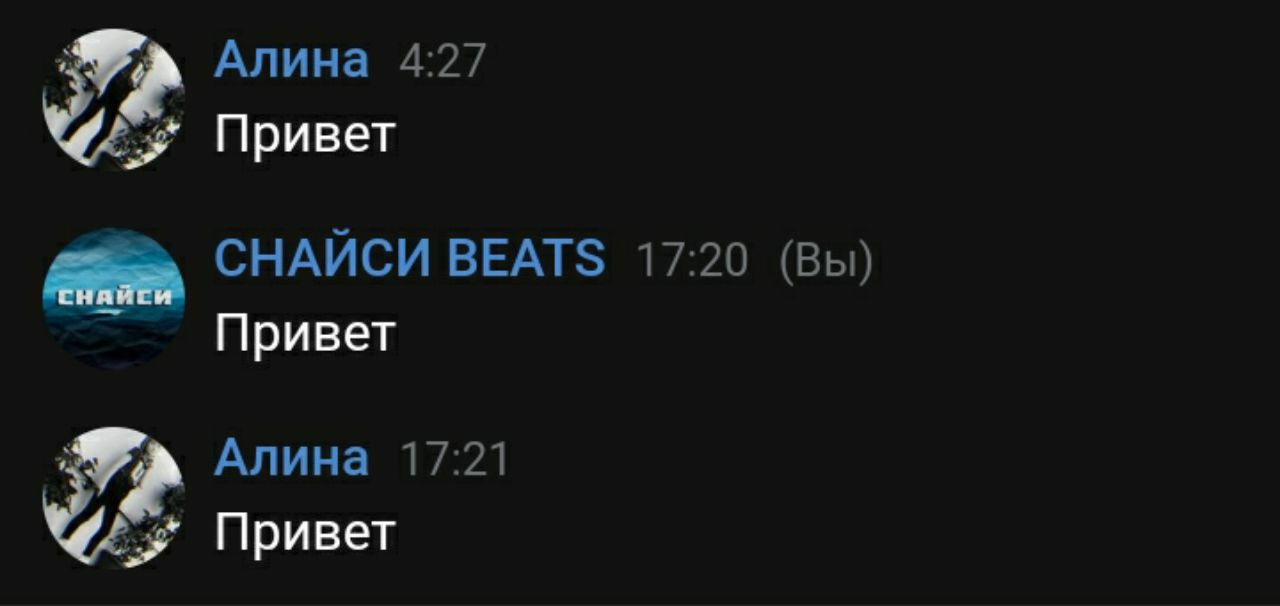The image size is (1280, 606).
Task: Open the СНАЙСИ BEATS sender name
Action: (x=410, y=260)
